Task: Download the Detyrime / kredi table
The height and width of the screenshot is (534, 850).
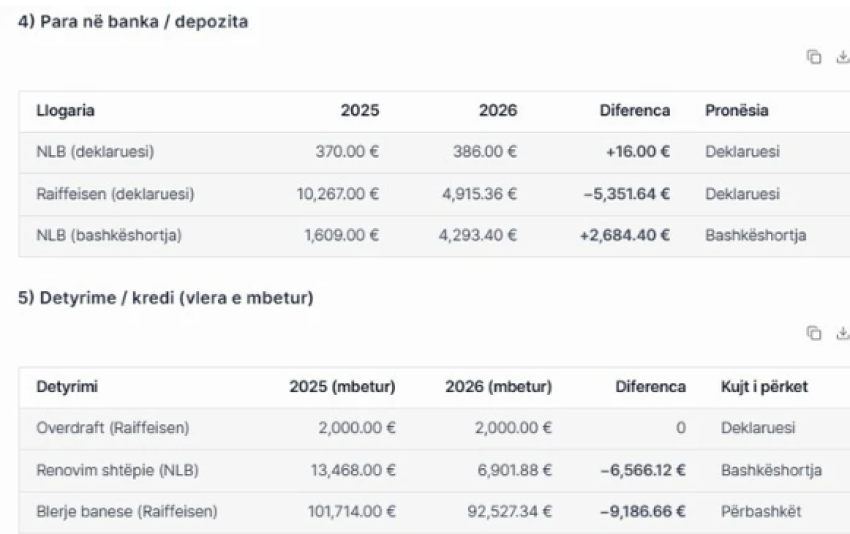Action: click(842, 333)
